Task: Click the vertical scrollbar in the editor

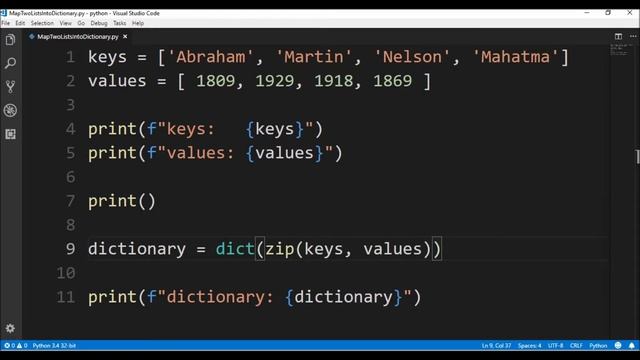Action: pyautogui.click(x=637, y=156)
